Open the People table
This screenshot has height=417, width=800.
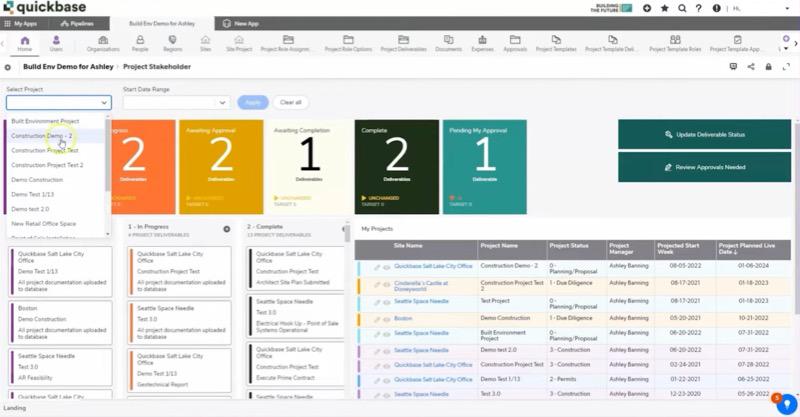[x=140, y=43]
